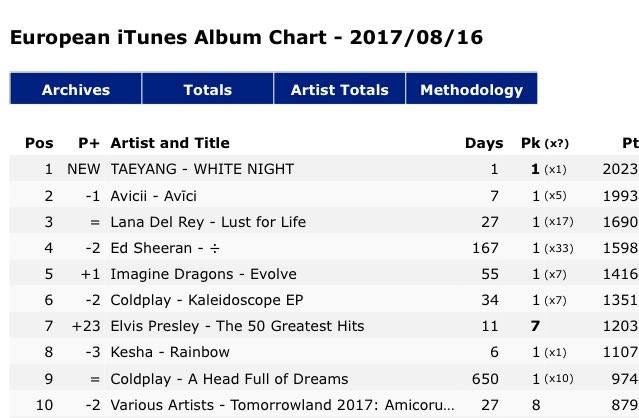Click the Pk column header

(531, 144)
